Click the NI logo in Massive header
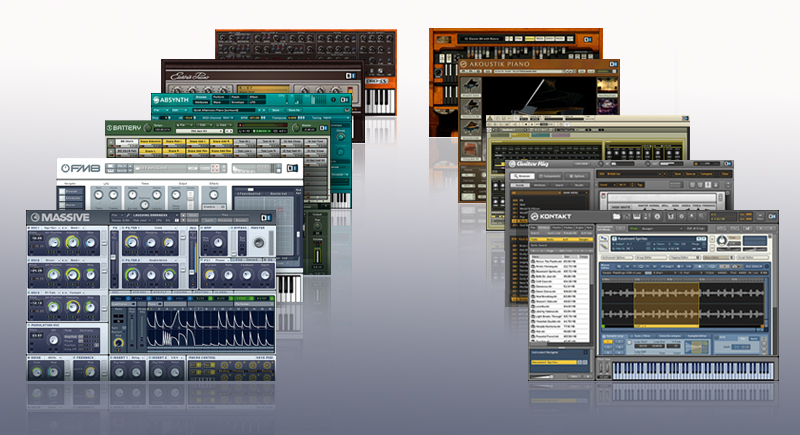Screen dimensions: 800x435 (266, 218)
